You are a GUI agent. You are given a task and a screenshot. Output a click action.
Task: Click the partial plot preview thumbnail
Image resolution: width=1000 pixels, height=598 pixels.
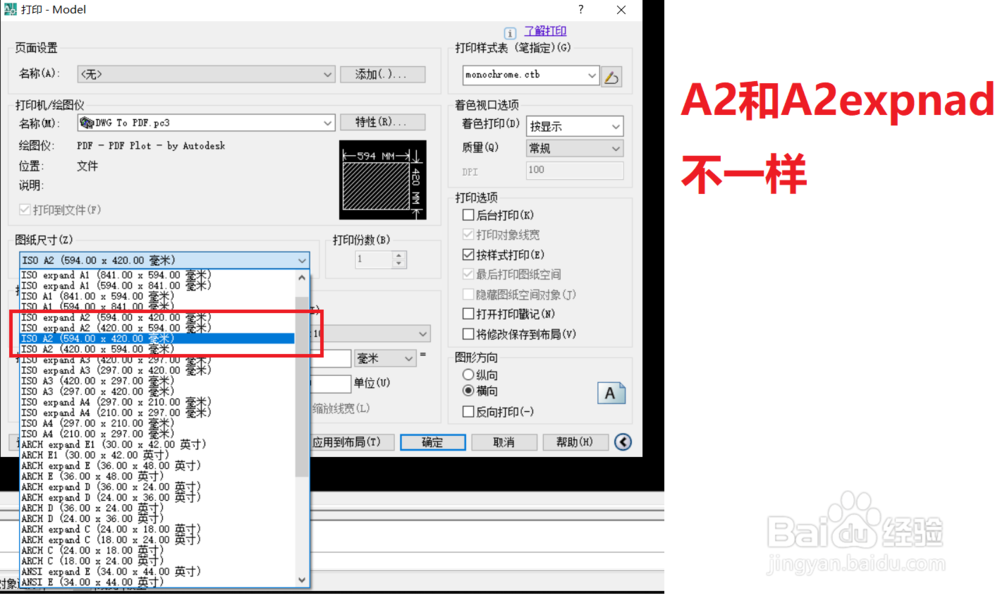(x=383, y=180)
